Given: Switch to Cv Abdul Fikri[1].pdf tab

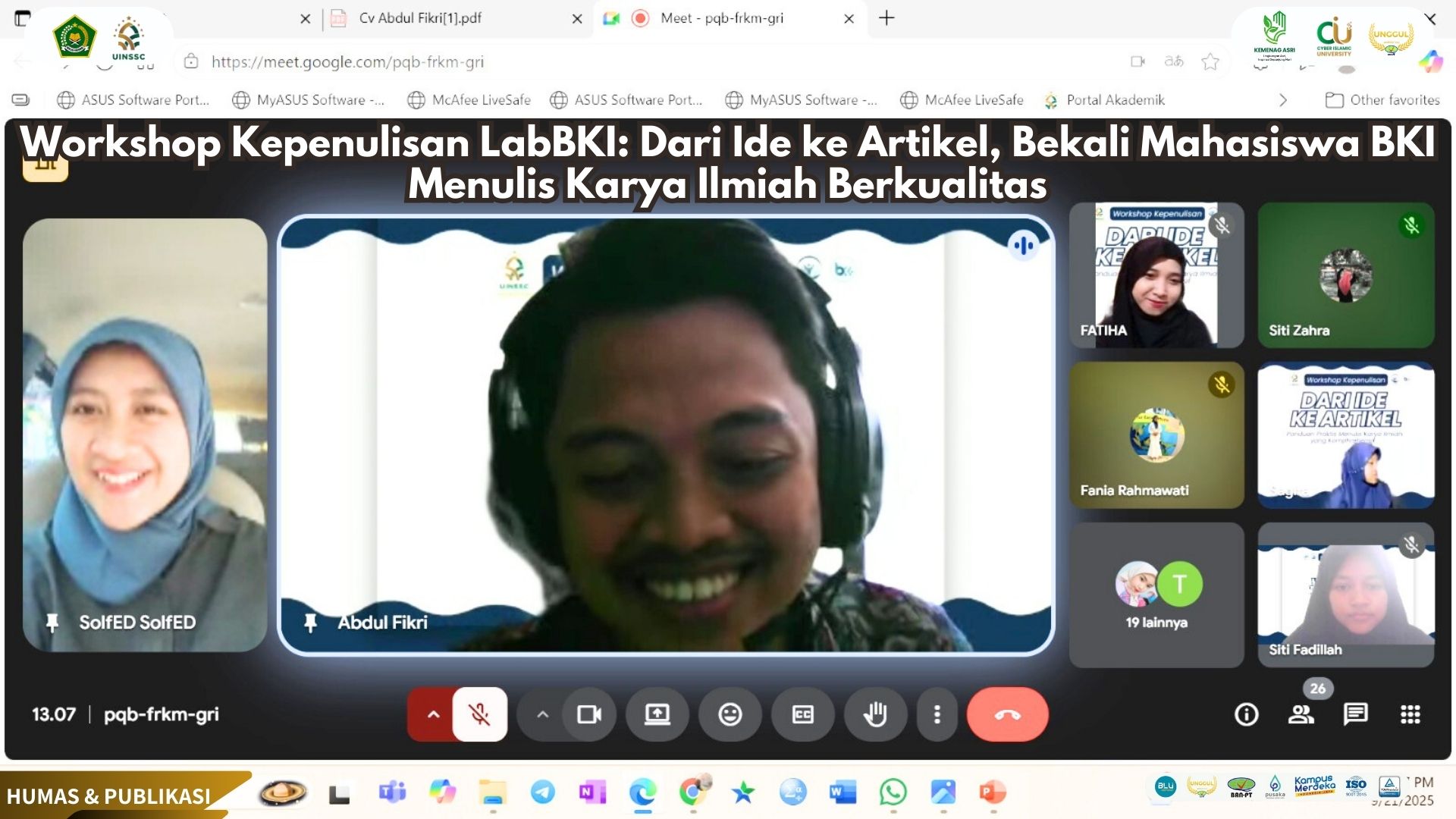Looking at the screenshot, I should [x=421, y=18].
